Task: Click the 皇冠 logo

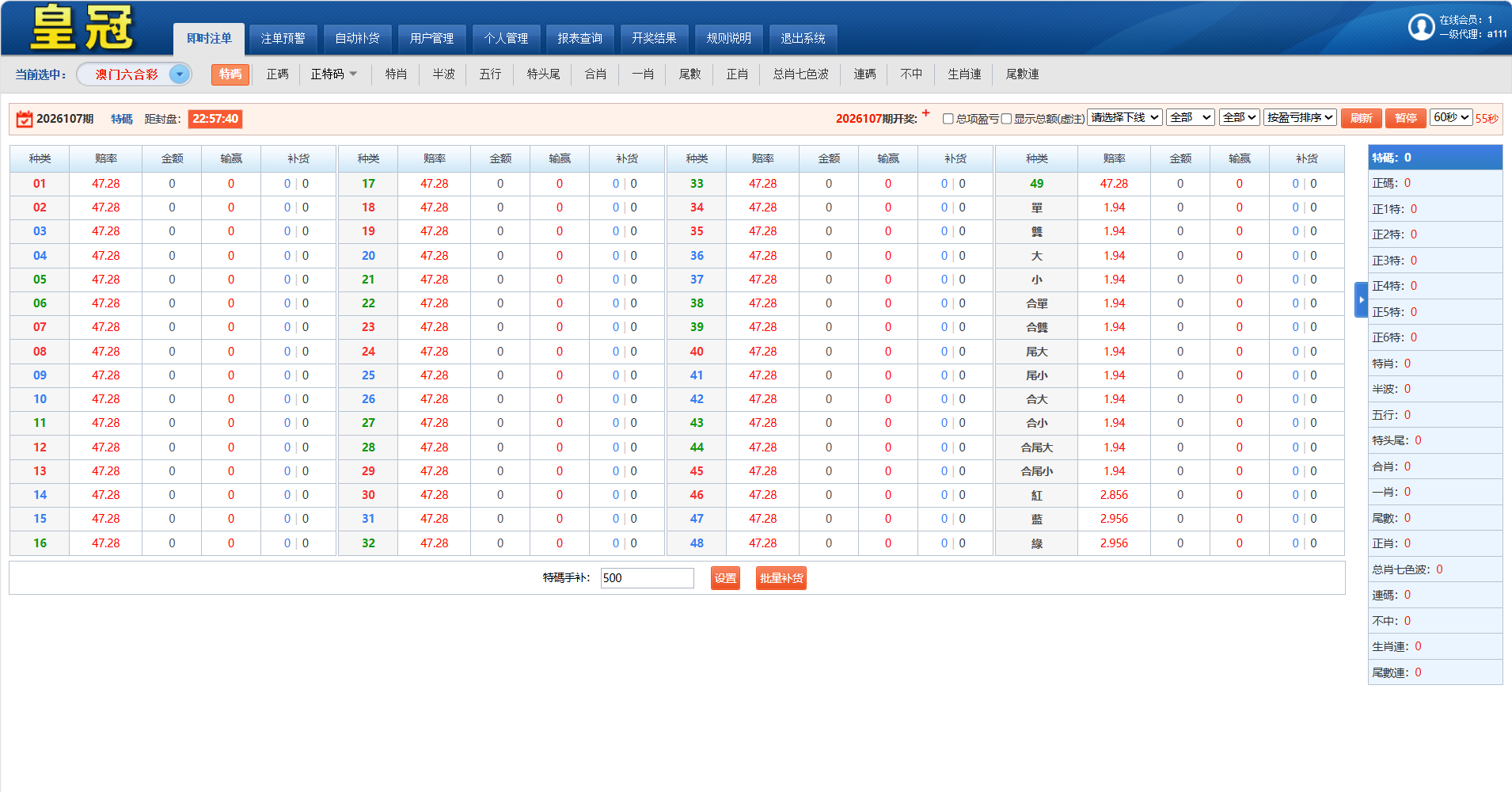Action: click(x=82, y=28)
